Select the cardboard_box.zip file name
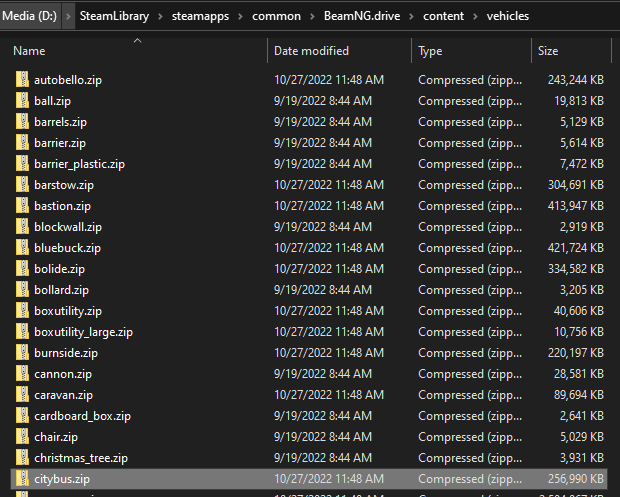 pos(83,416)
